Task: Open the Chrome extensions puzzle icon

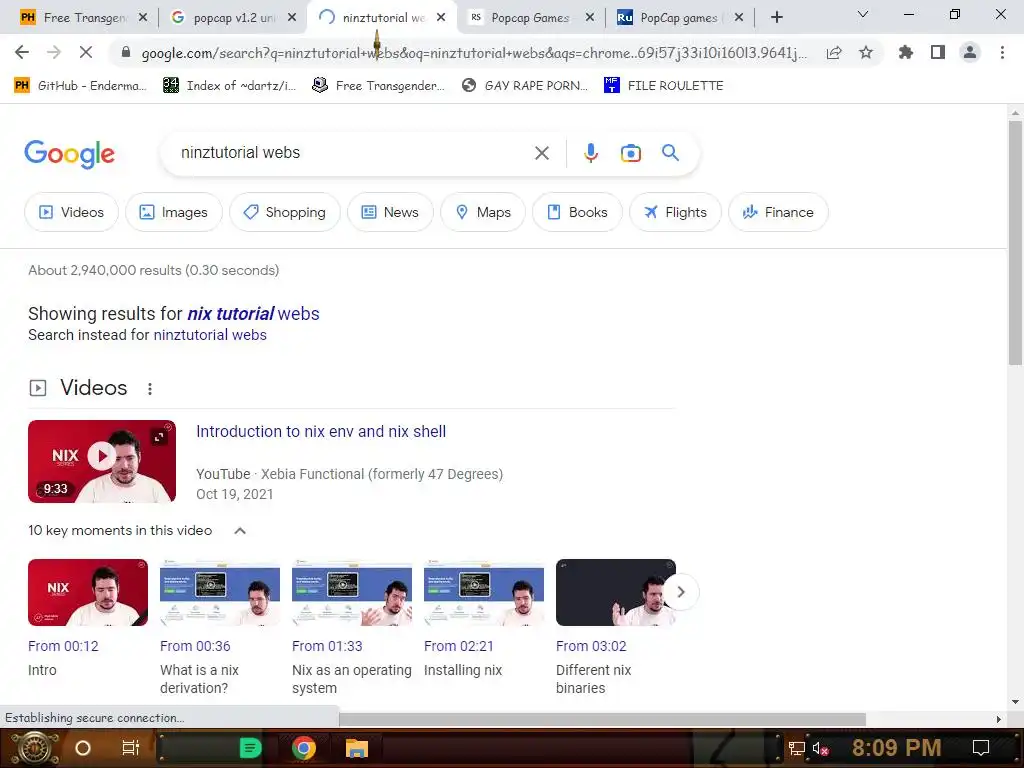Action: 906,52
